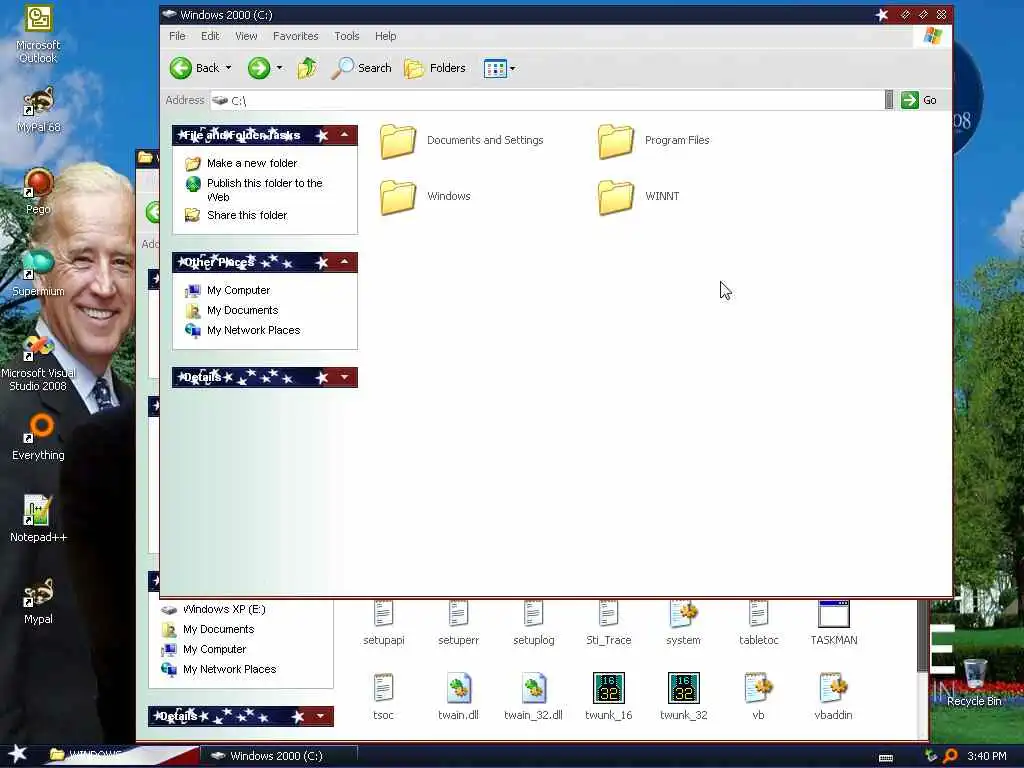Viewport: 1024px width, 768px height.
Task: Select the setuplog file
Action: point(534,624)
